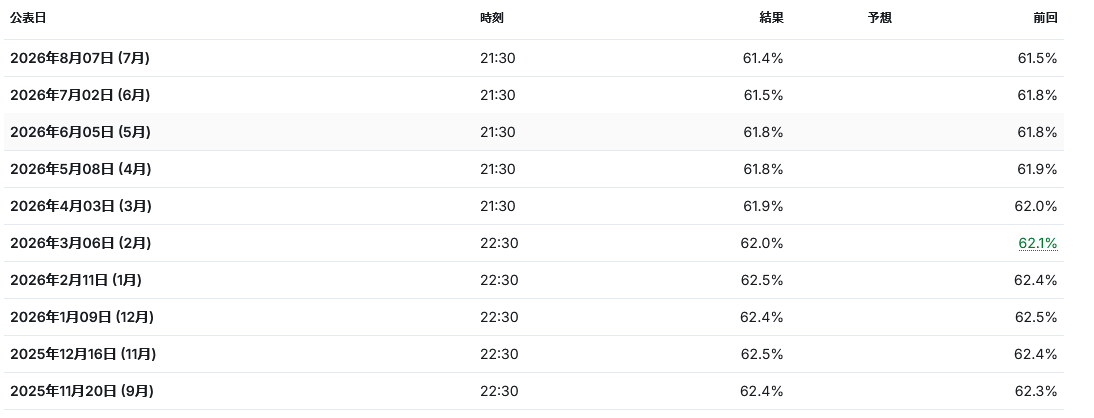Click the 時刻 column header
Image resolution: width=1094 pixels, height=418 pixels.
[x=492, y=18]
